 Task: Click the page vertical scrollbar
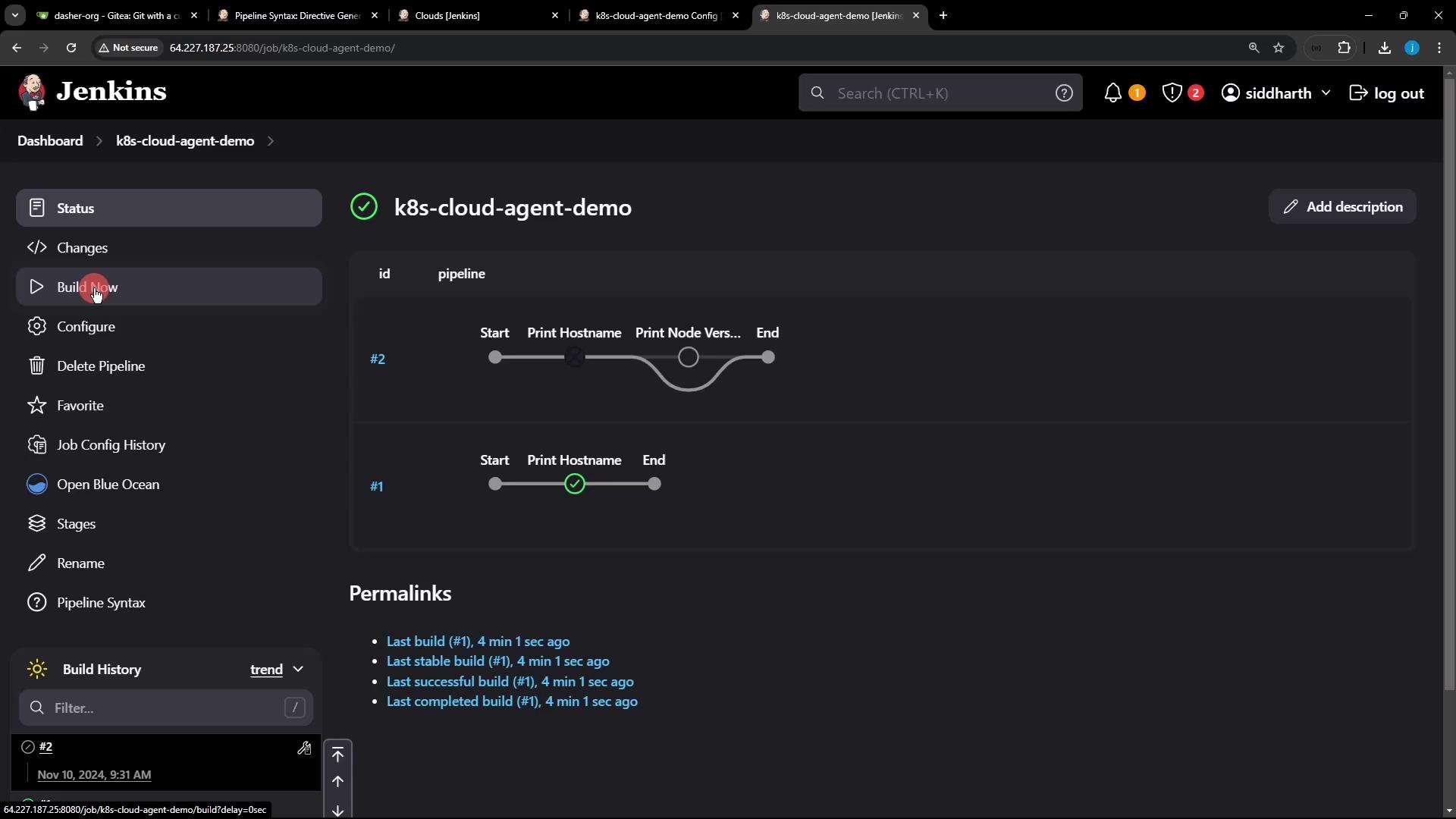tap(1449, 379)
